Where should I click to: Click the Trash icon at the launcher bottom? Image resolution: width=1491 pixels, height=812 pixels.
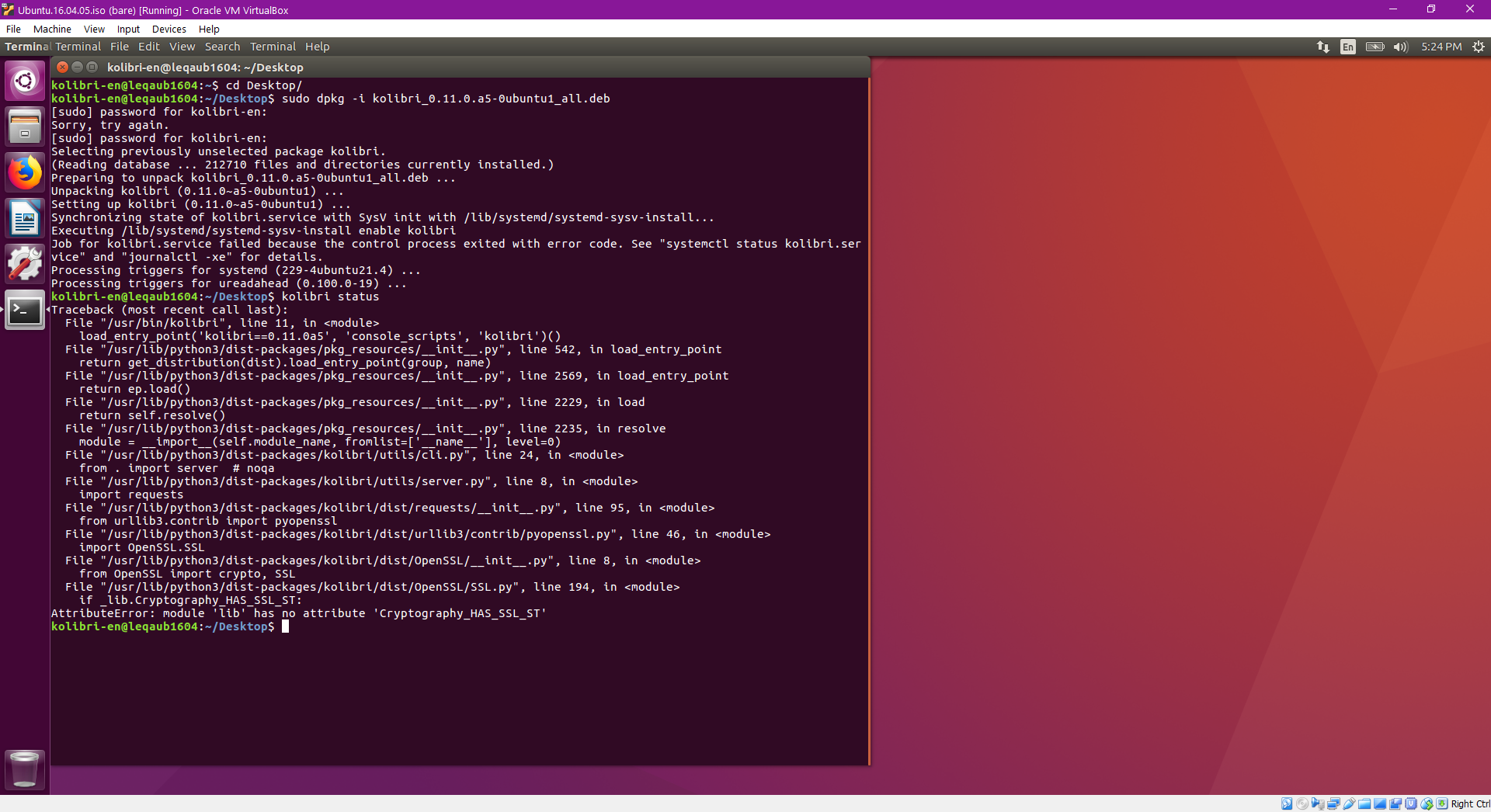click(25, 769)
